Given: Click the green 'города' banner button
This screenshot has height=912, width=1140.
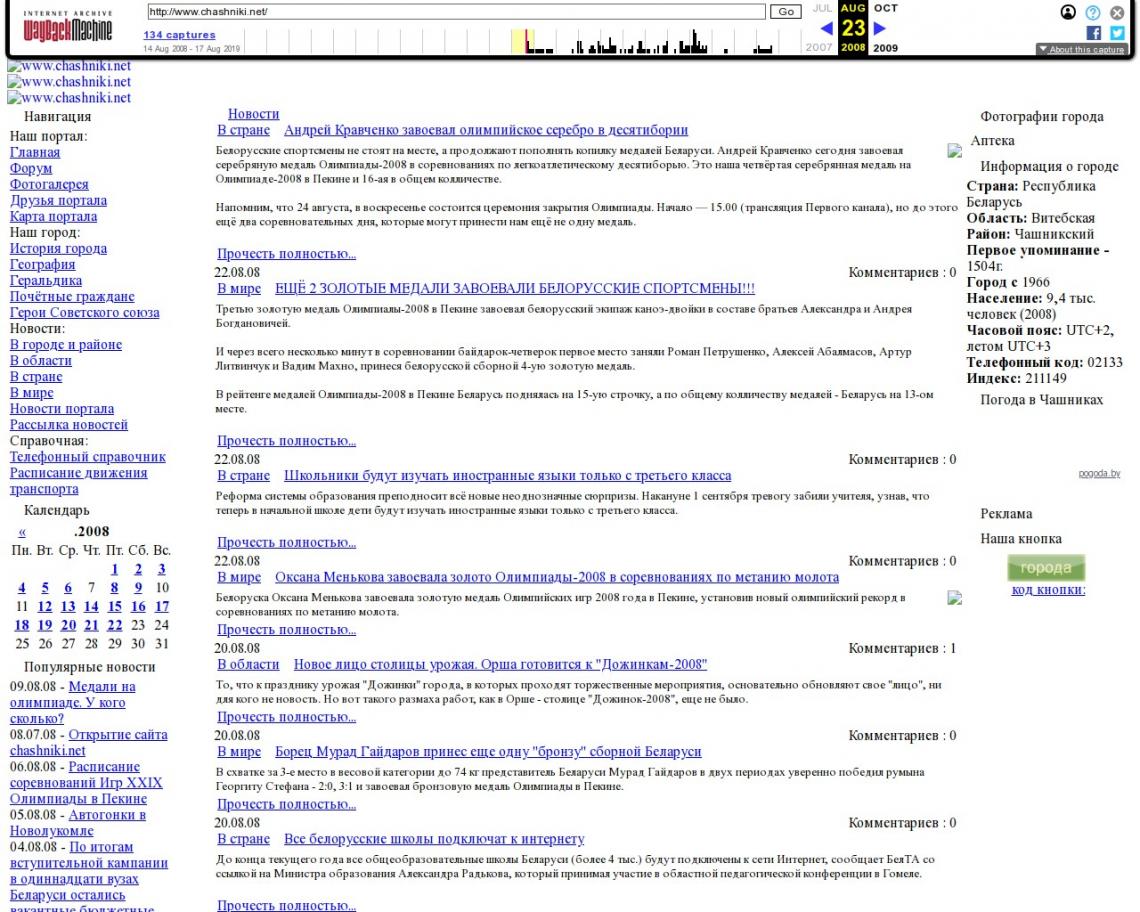Looking at the screenshot, I should click(1046, 567).
